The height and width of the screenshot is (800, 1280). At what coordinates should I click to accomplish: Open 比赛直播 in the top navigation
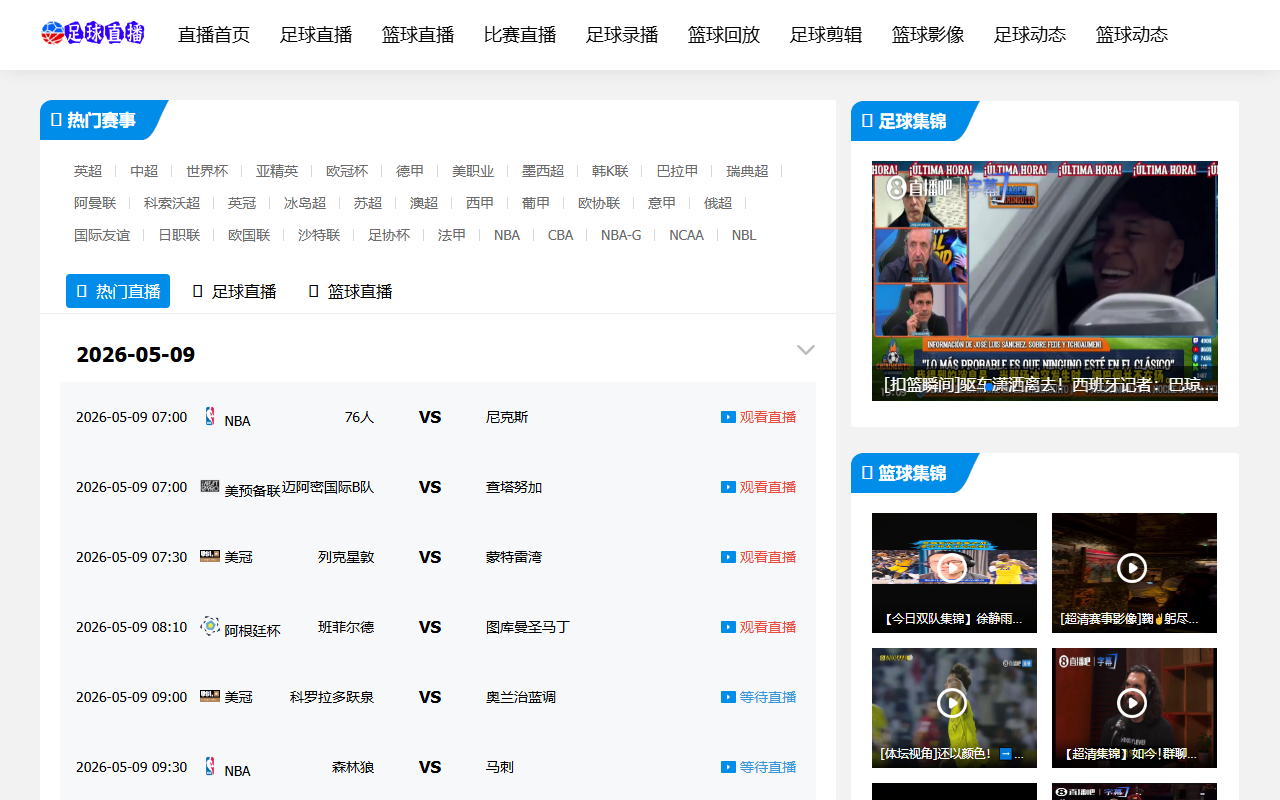[520, 35]
